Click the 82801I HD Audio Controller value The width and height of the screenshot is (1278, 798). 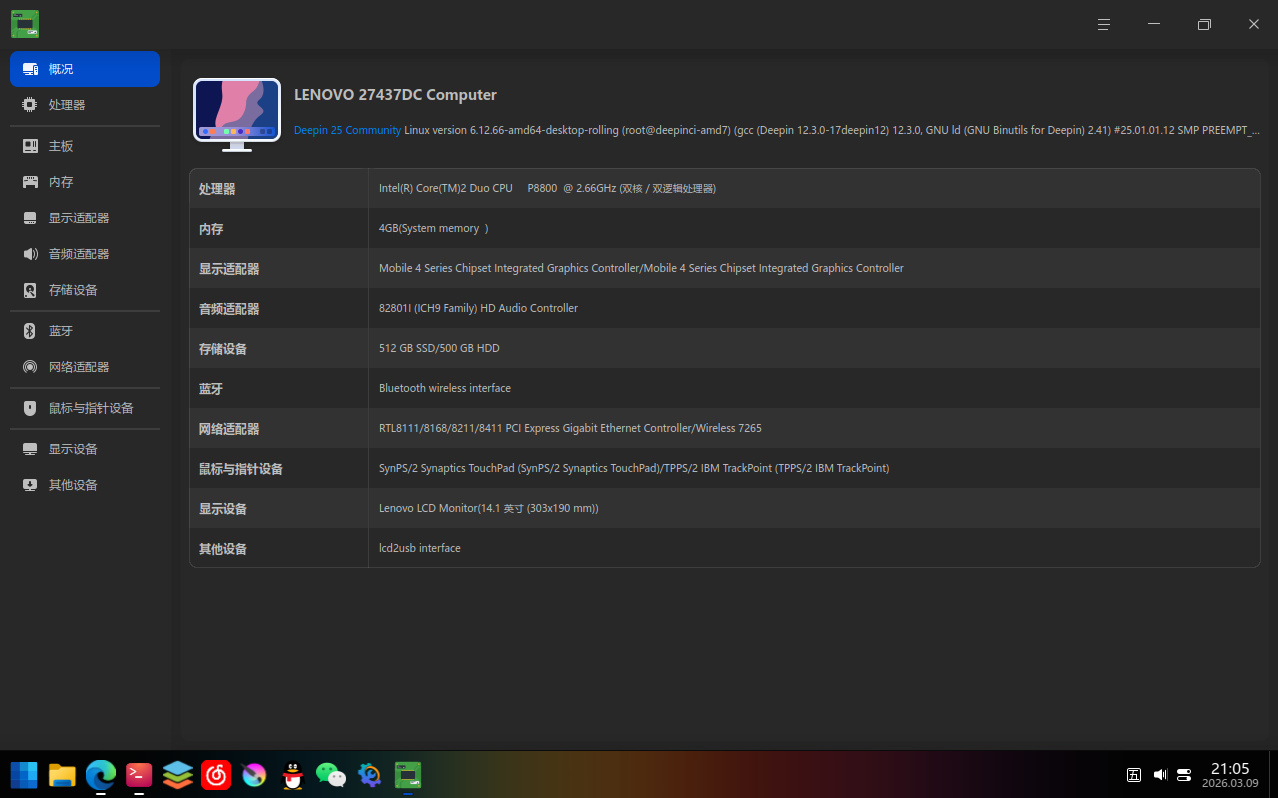click(478, 308)
